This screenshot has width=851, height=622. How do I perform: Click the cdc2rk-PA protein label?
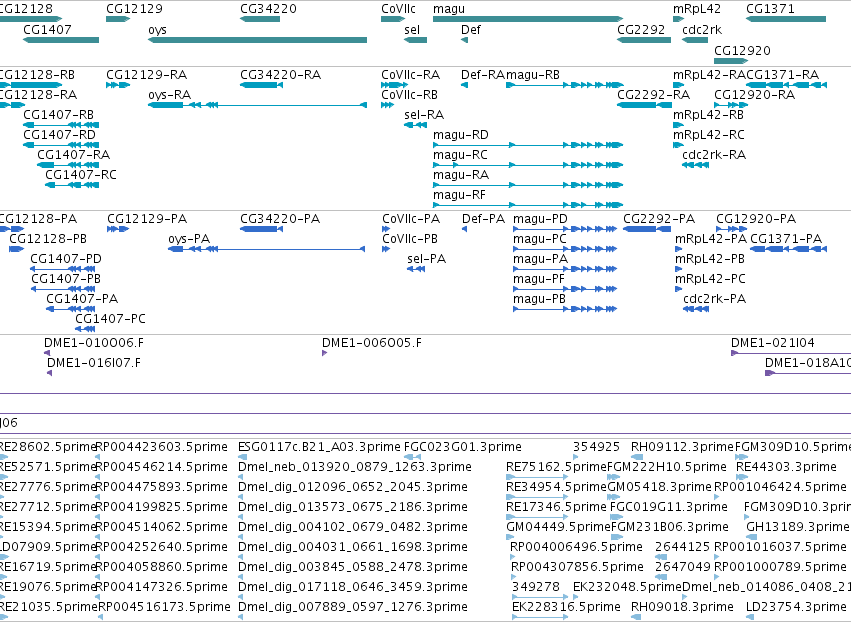[714, 299]
